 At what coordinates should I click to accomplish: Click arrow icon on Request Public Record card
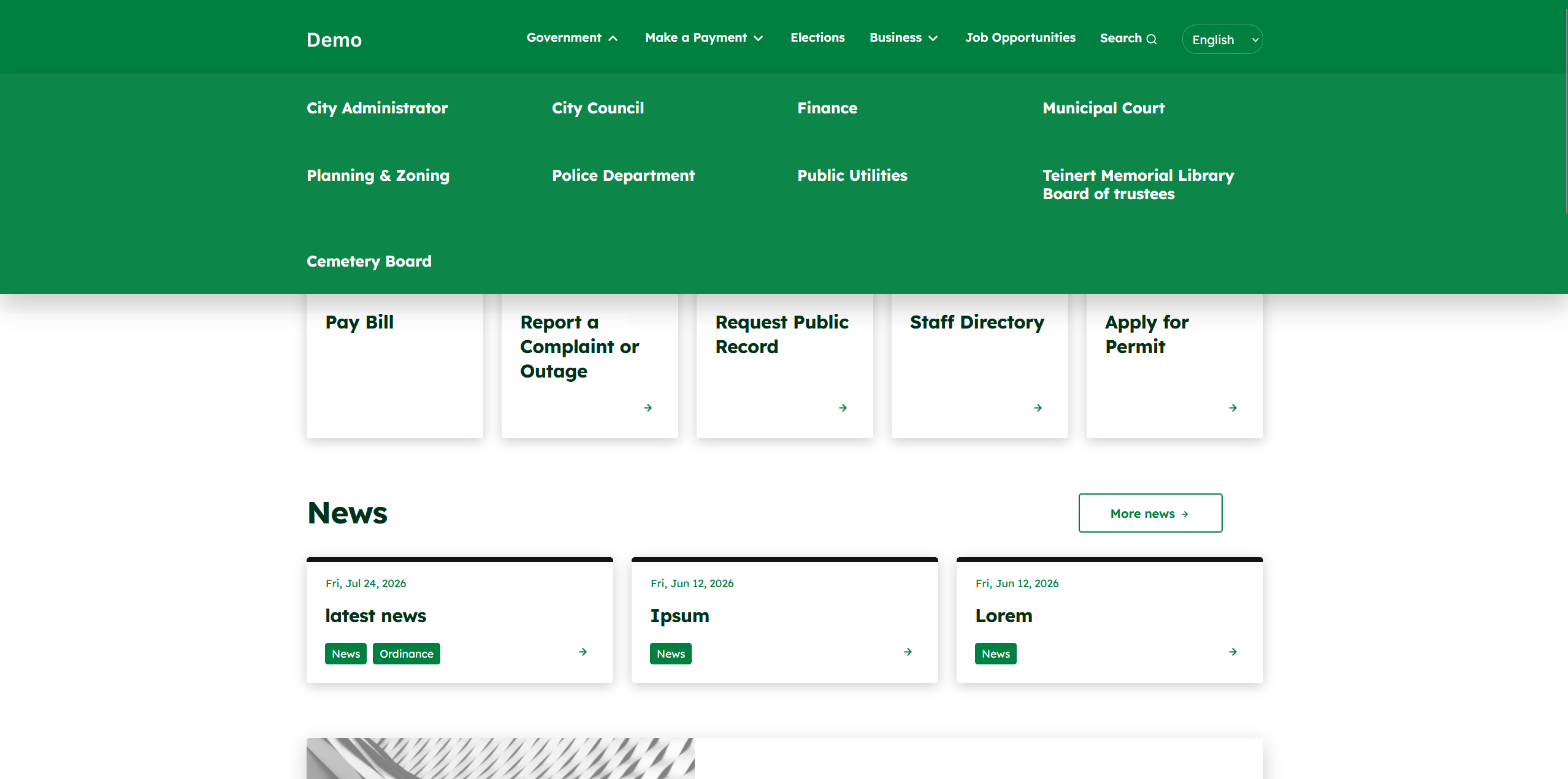(x=843, y=408)
